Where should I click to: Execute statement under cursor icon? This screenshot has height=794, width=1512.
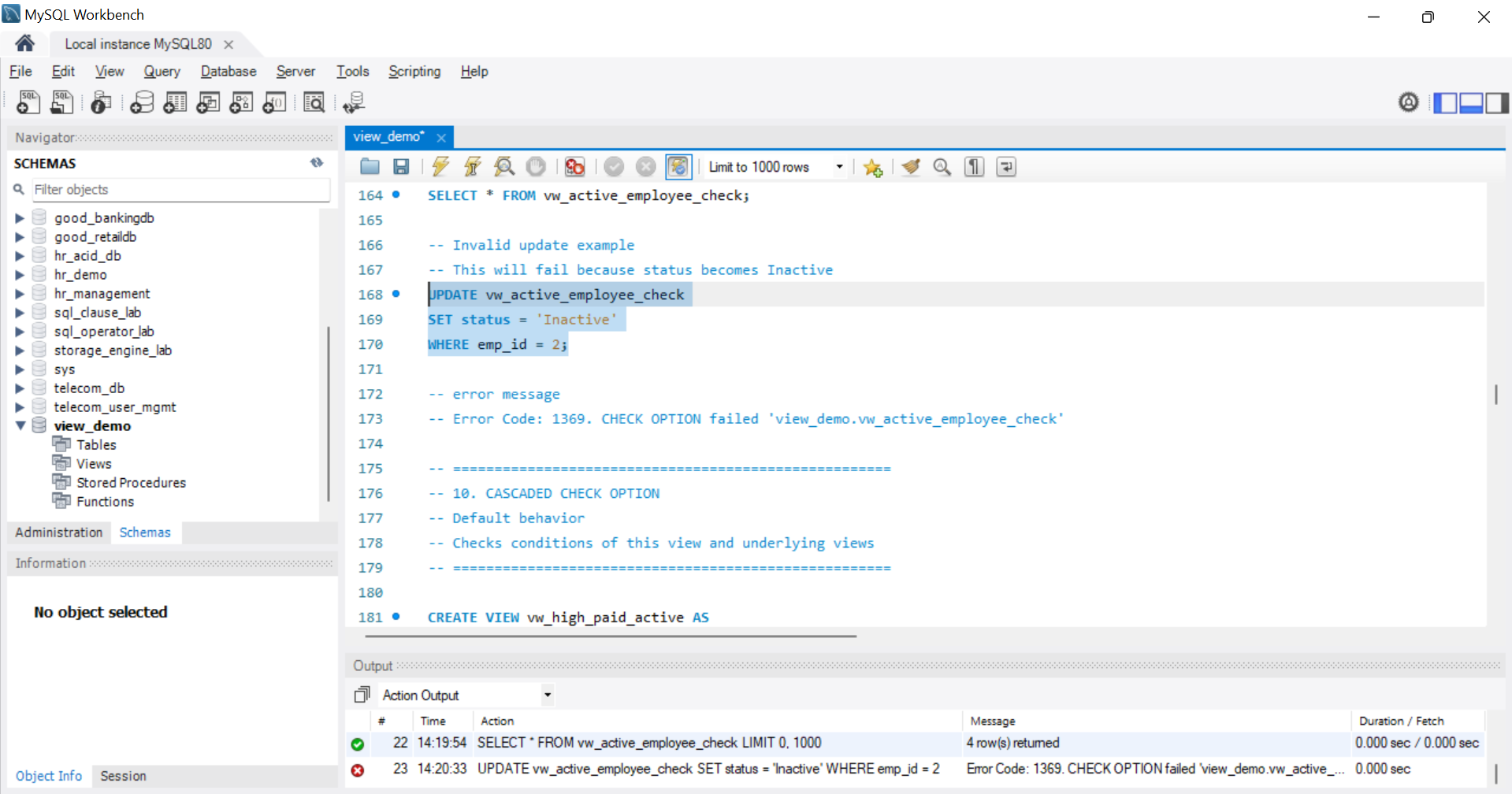(x=472, y=166)
